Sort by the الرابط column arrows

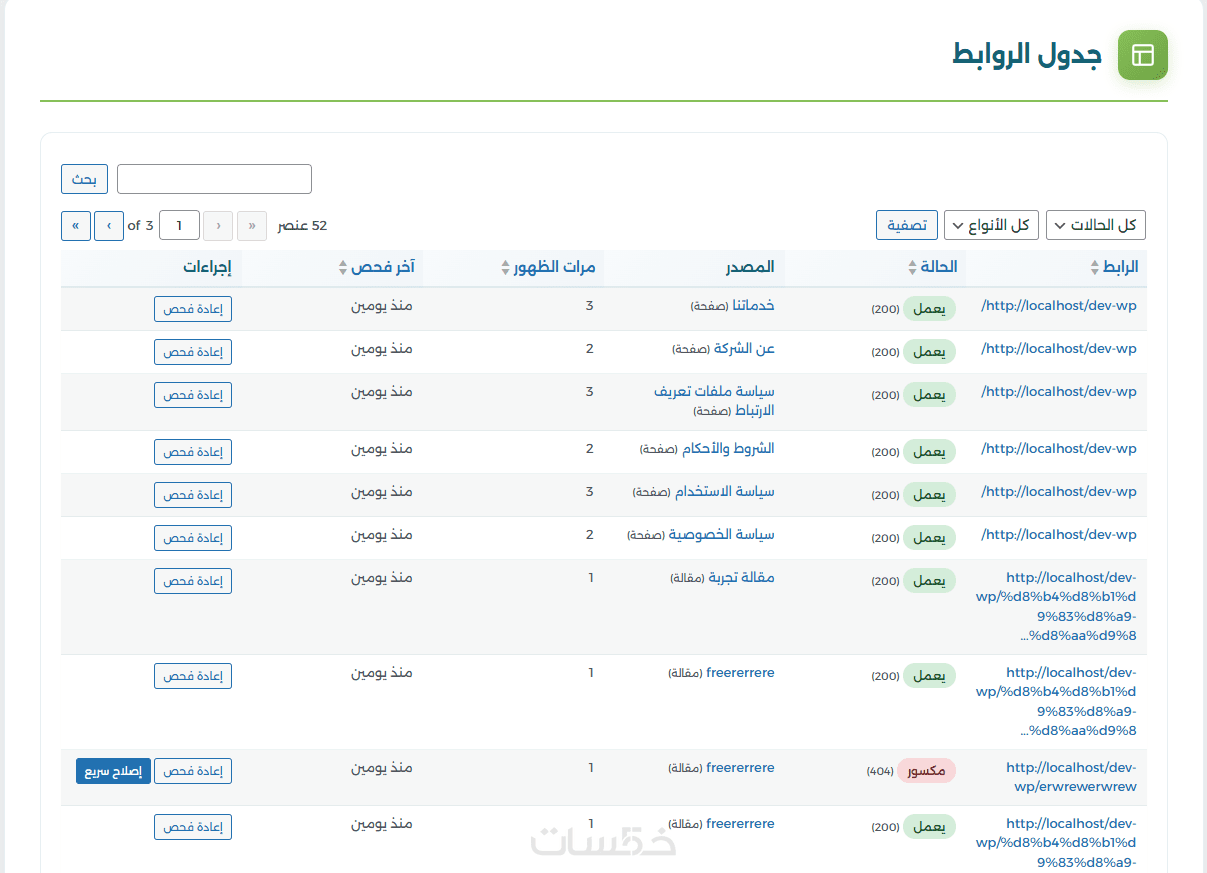point(1095,268)
